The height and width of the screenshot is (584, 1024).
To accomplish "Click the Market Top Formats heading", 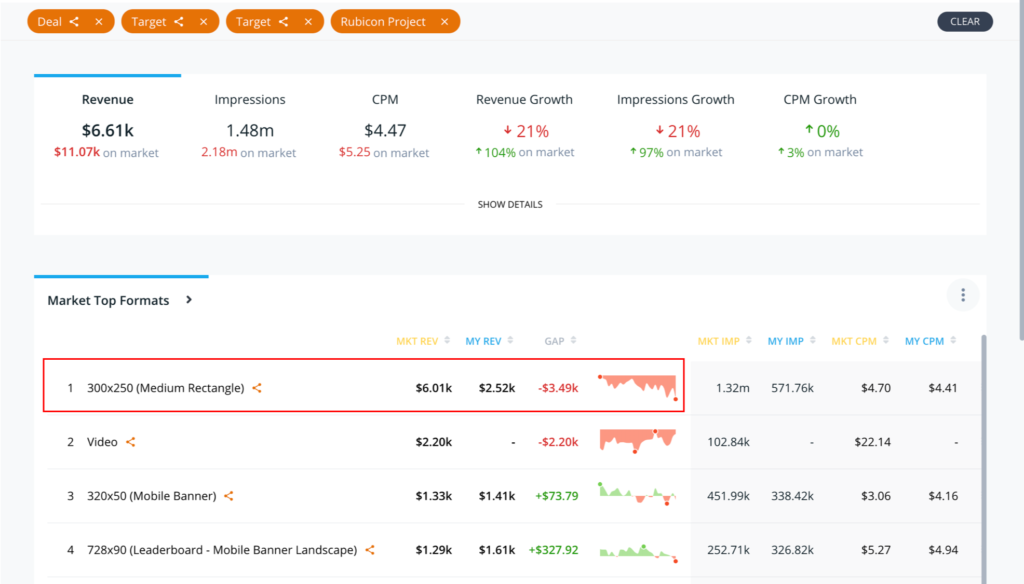I will (108, 300).
